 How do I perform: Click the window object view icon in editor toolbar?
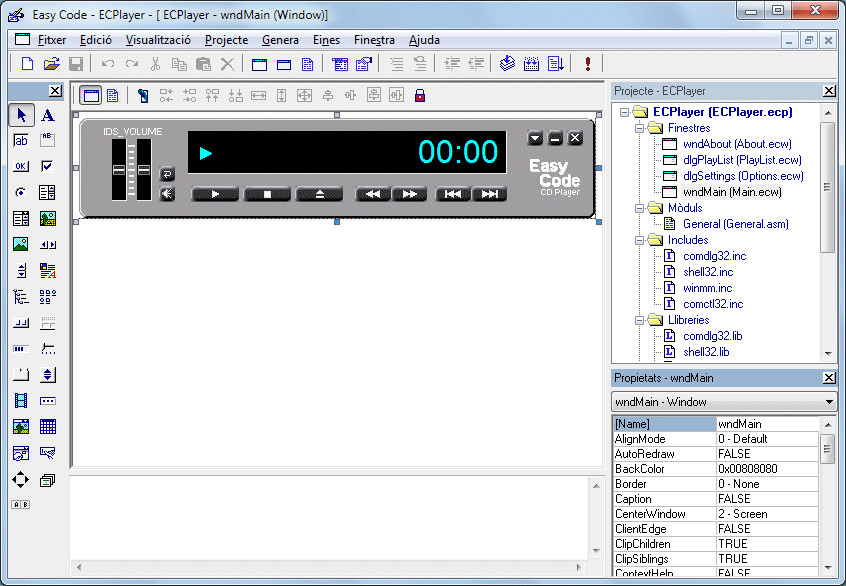pyautogui.click(x=91, y=96)
